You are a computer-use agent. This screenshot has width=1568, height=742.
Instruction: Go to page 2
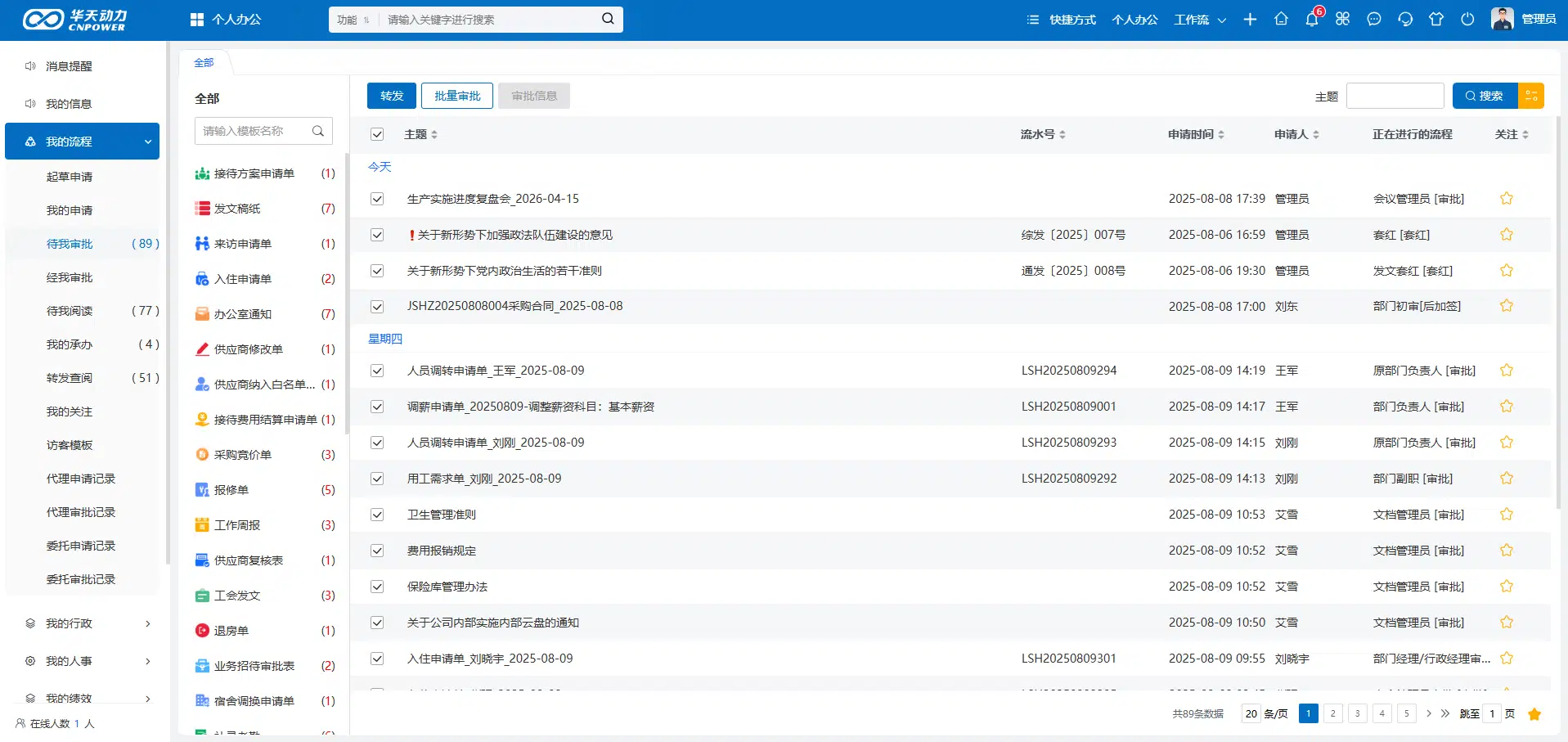(1332, 713)
